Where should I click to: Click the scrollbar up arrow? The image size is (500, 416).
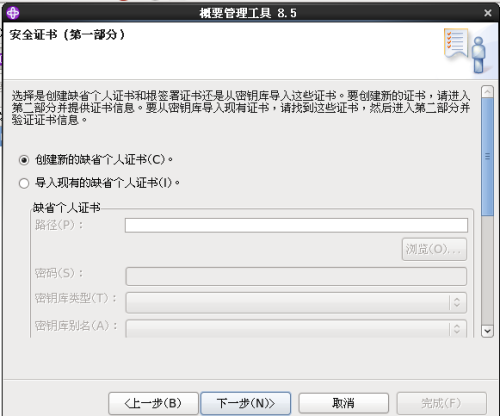point(488,92)
